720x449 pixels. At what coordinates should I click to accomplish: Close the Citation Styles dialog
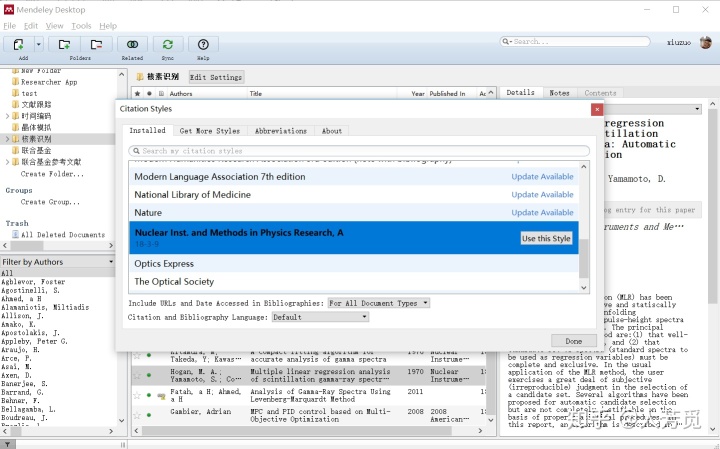596,109
